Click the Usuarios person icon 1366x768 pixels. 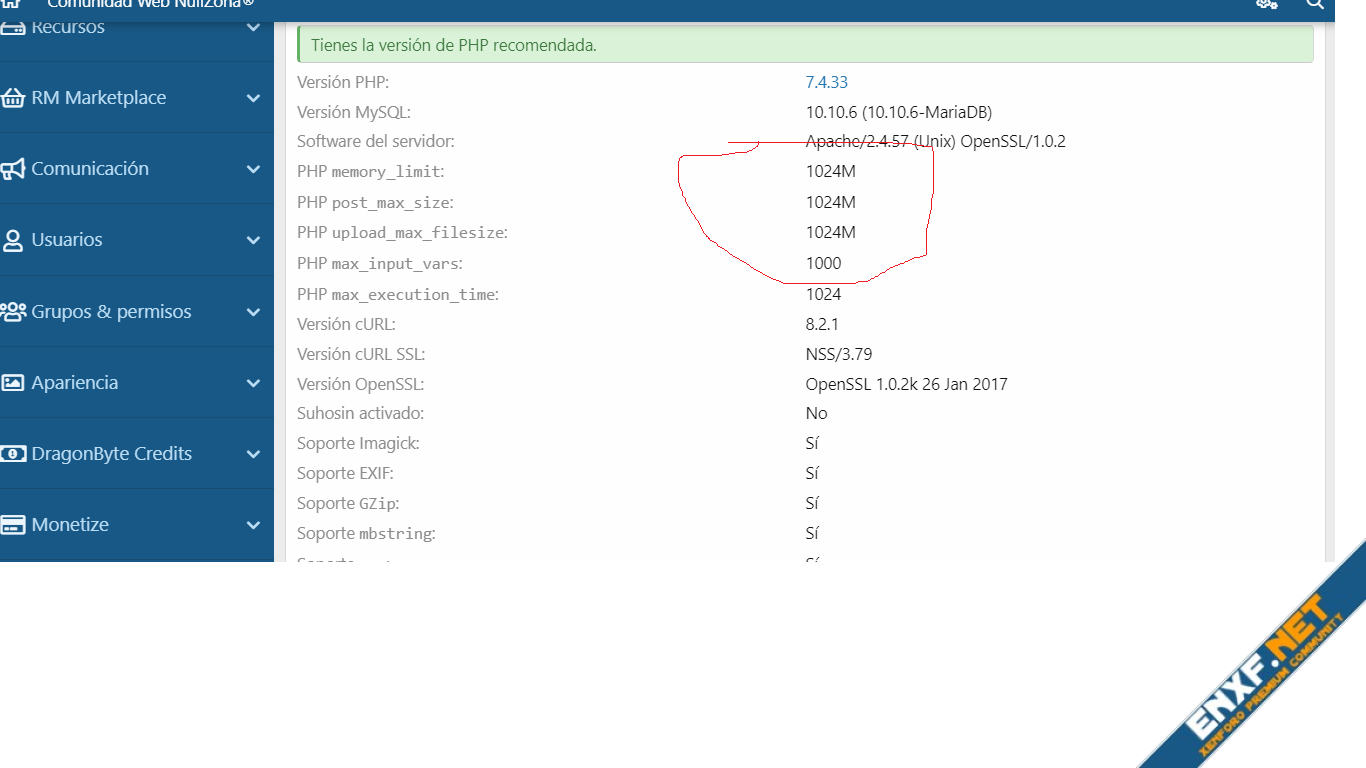[13, 240]
